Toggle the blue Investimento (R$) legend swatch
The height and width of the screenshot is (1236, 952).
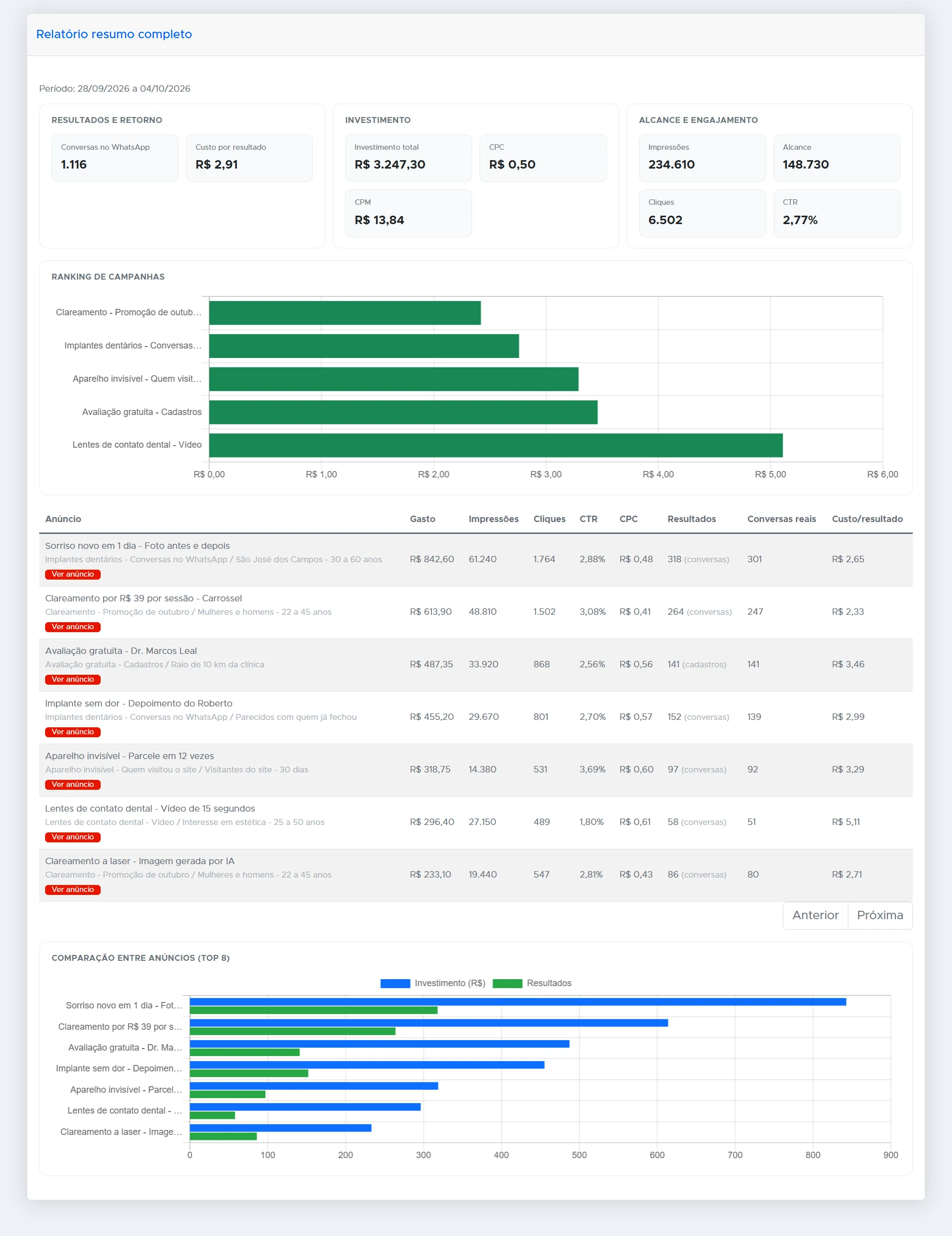tap(395, 984)
